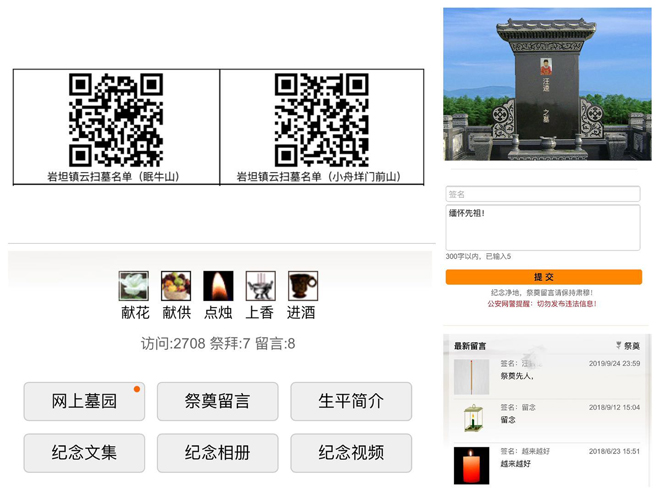Click the orange notification dot on 网上墓园
Viewport: 660px width, 495px height.
coord(137,389)
